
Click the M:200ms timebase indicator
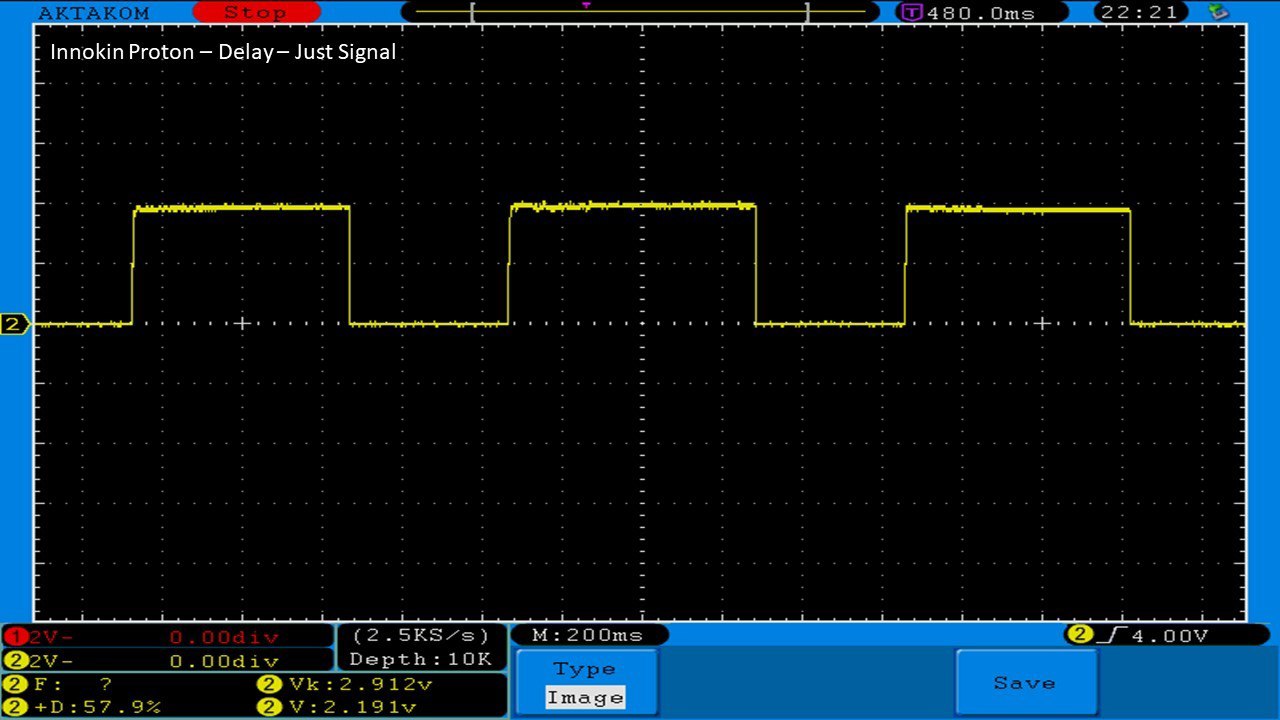pyautogui.click(x=588, y=635)
